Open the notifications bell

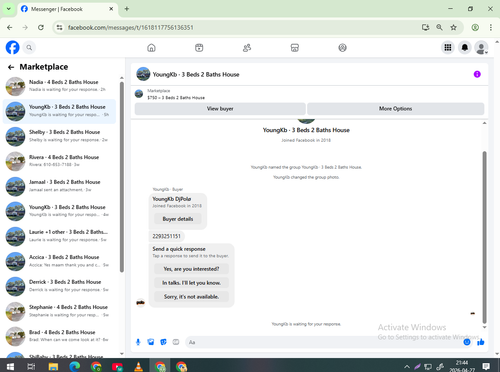pos(465,48)
